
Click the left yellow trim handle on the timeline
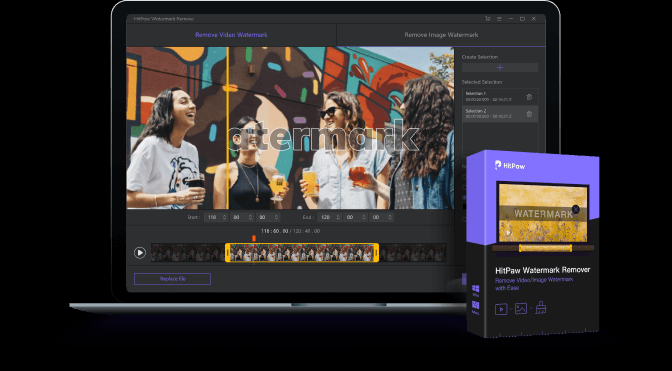click(x=228, y=253)
